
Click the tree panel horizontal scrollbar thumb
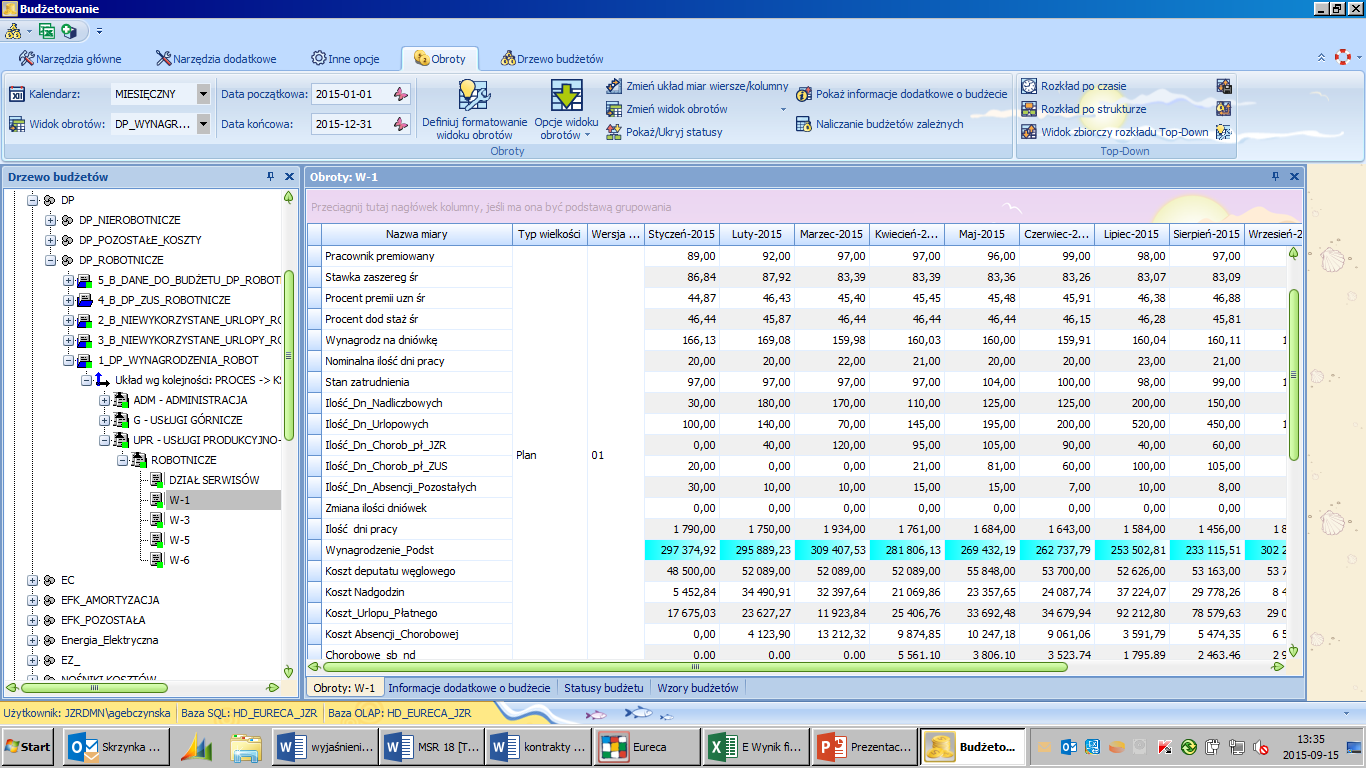point(93,688)
